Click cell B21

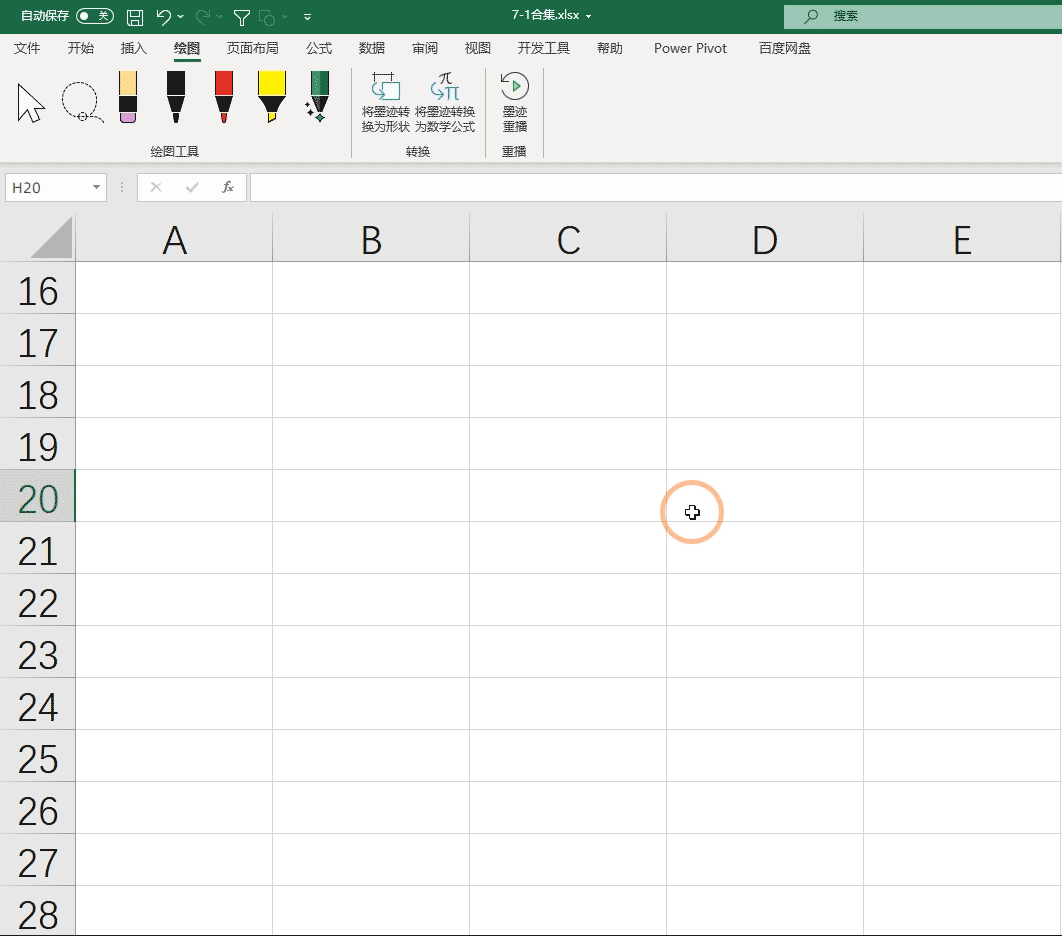tap(371, 548)
